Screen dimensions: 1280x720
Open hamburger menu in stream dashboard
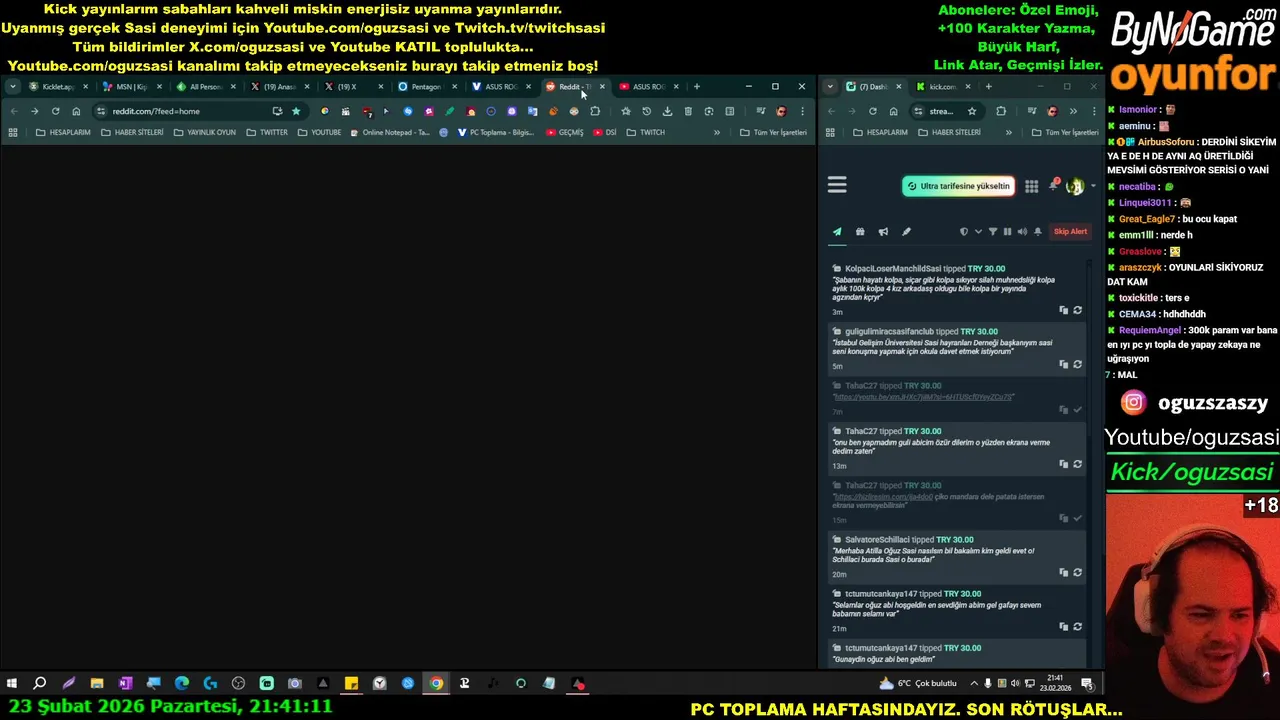coord(837,185)
